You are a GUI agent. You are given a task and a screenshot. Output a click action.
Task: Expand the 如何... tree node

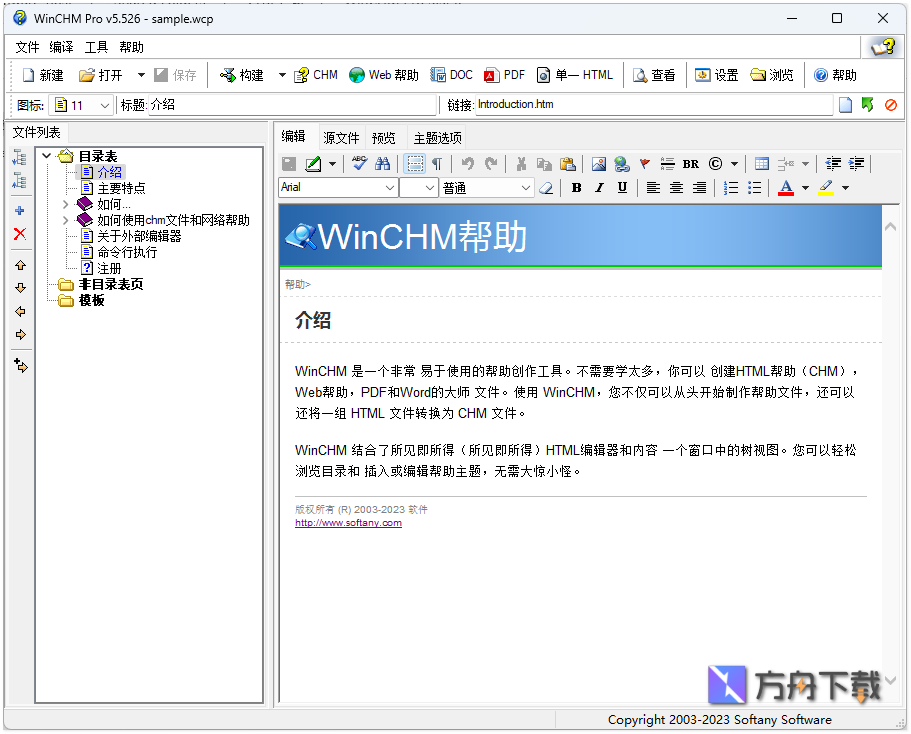pyautogui.click(x=65, y=203)
